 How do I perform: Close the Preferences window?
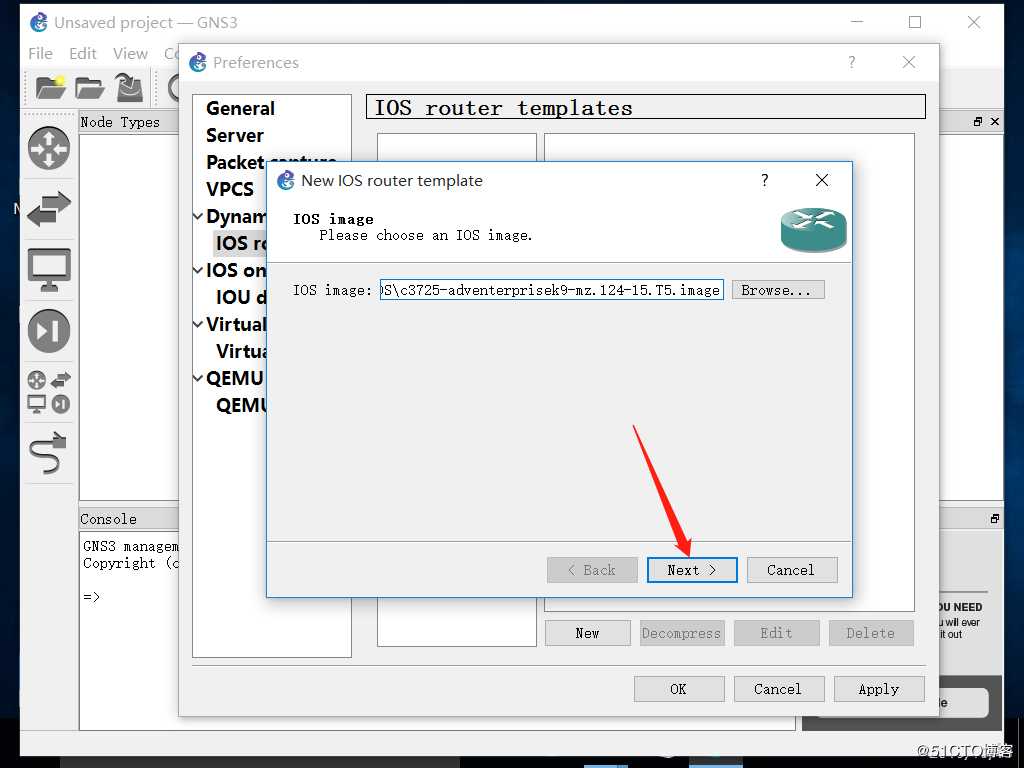[908, 62]
